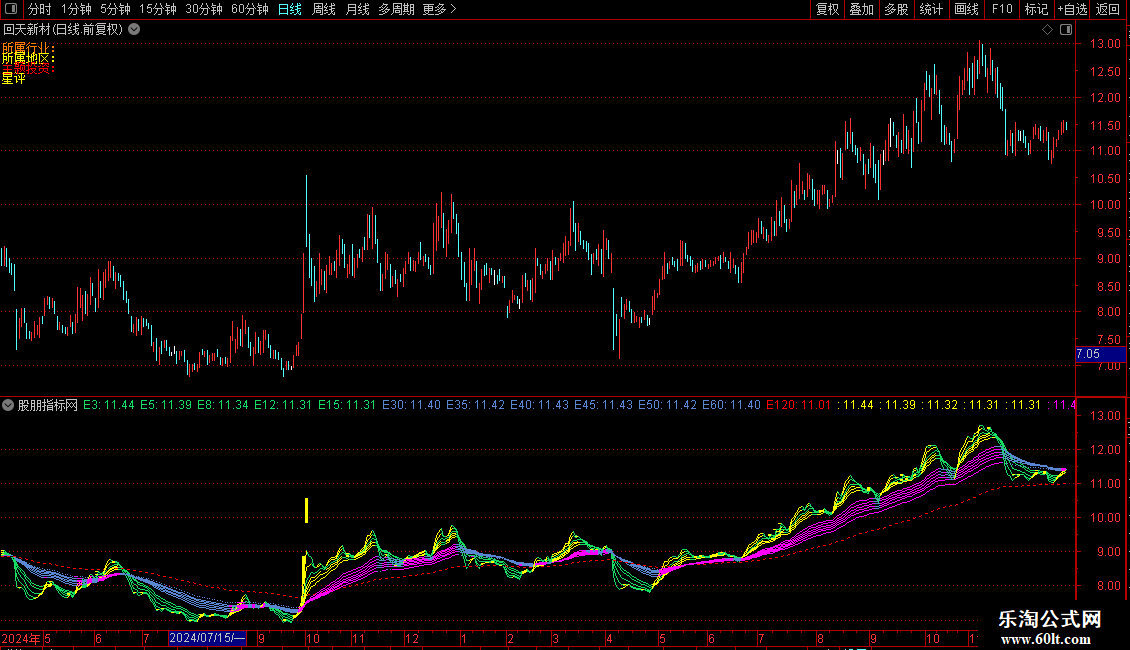Open dropdown beside 回天新材 chart title
The image size is (1130, 650).
click(134, 29)
